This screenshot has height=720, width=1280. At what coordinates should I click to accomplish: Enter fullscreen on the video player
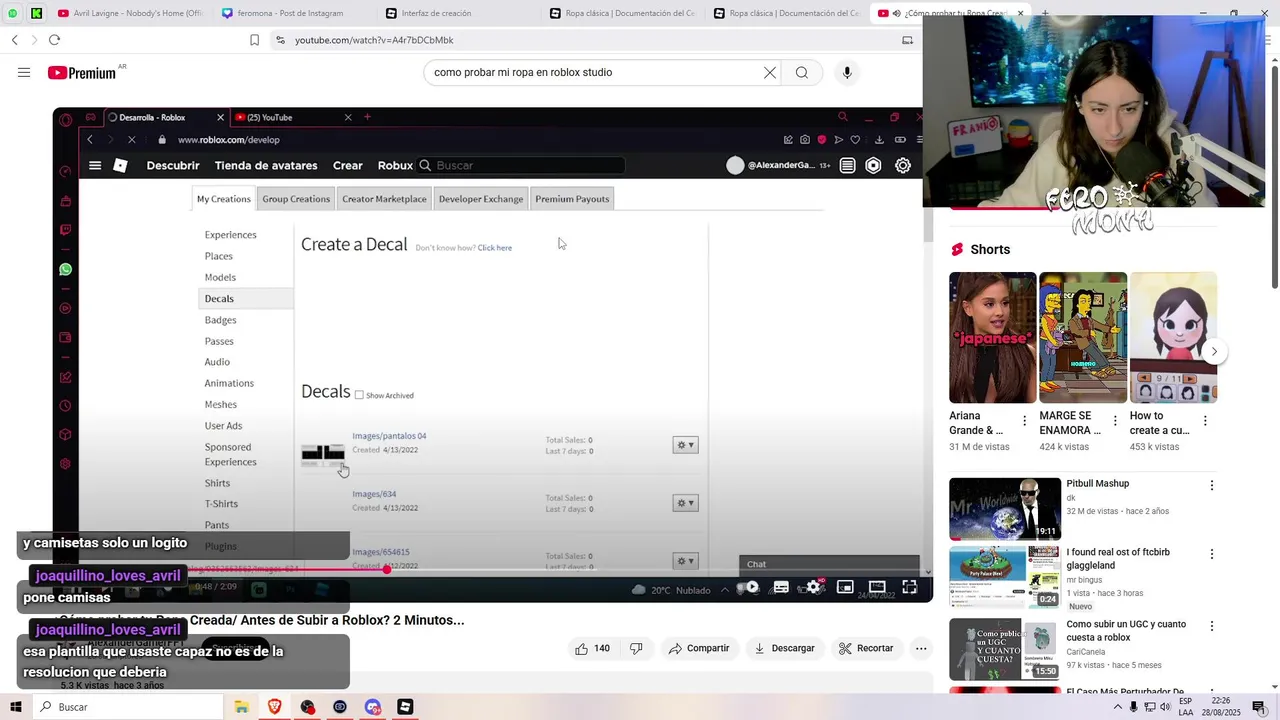pyautogui.click(x=909, y=588)
